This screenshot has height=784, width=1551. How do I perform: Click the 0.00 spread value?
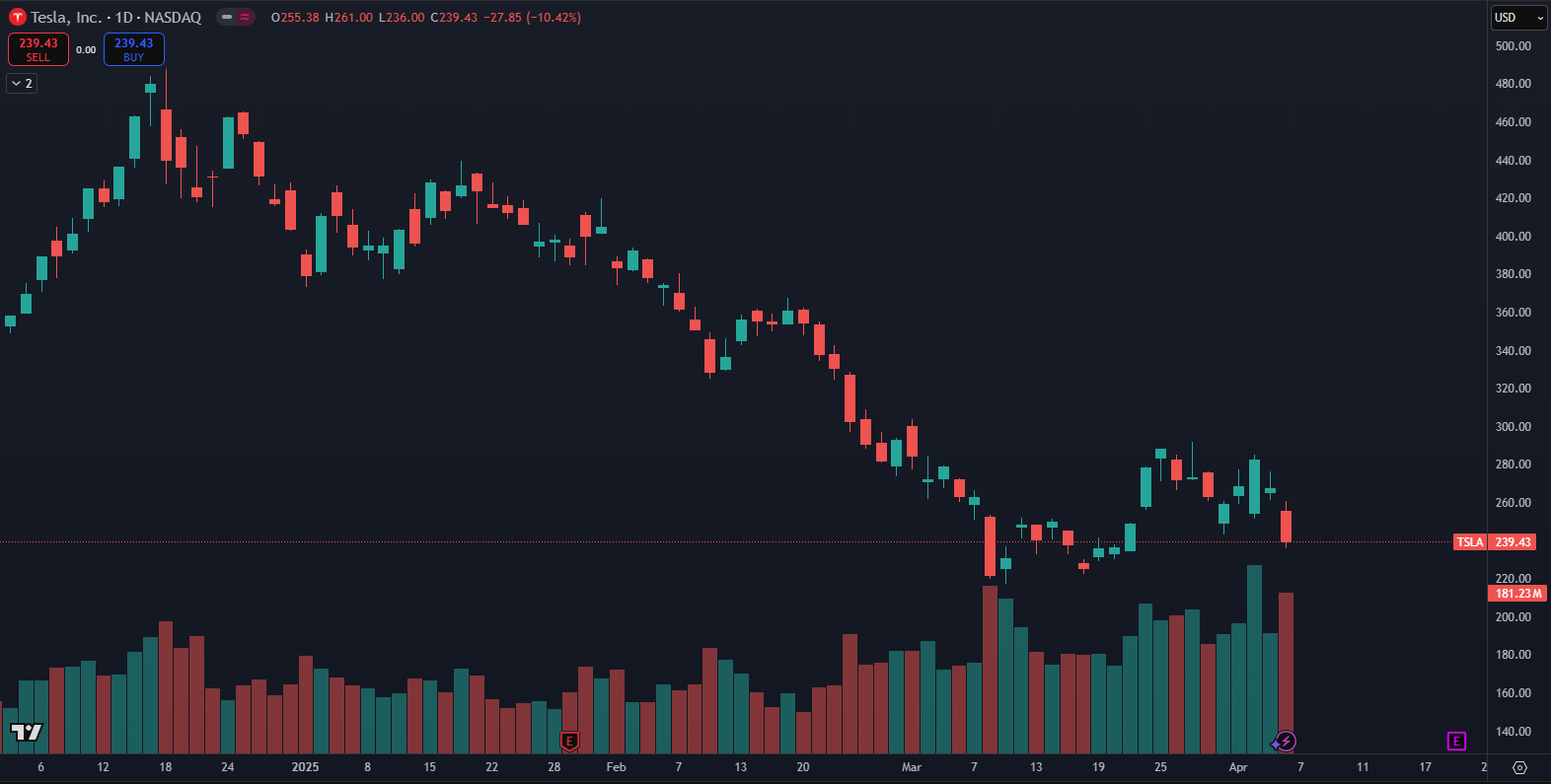86,49
